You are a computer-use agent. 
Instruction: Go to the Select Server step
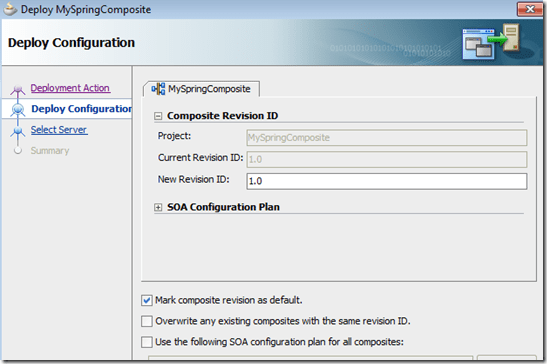pyautogui.click(x=59, y=130)
